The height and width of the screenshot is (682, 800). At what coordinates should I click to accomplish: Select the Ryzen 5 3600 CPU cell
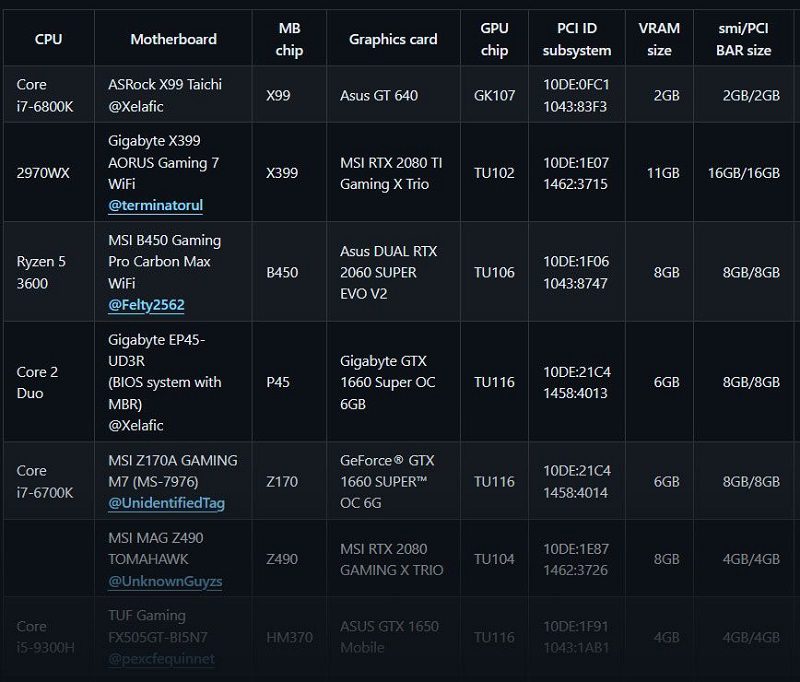48,272
